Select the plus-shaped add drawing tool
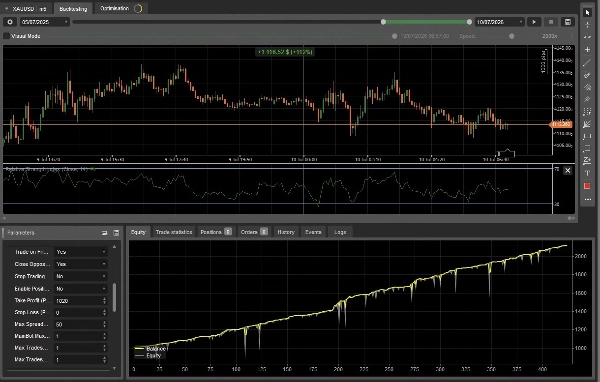This screenshot has width=600, height=382. pyautogui.click(x=587, y=49)
